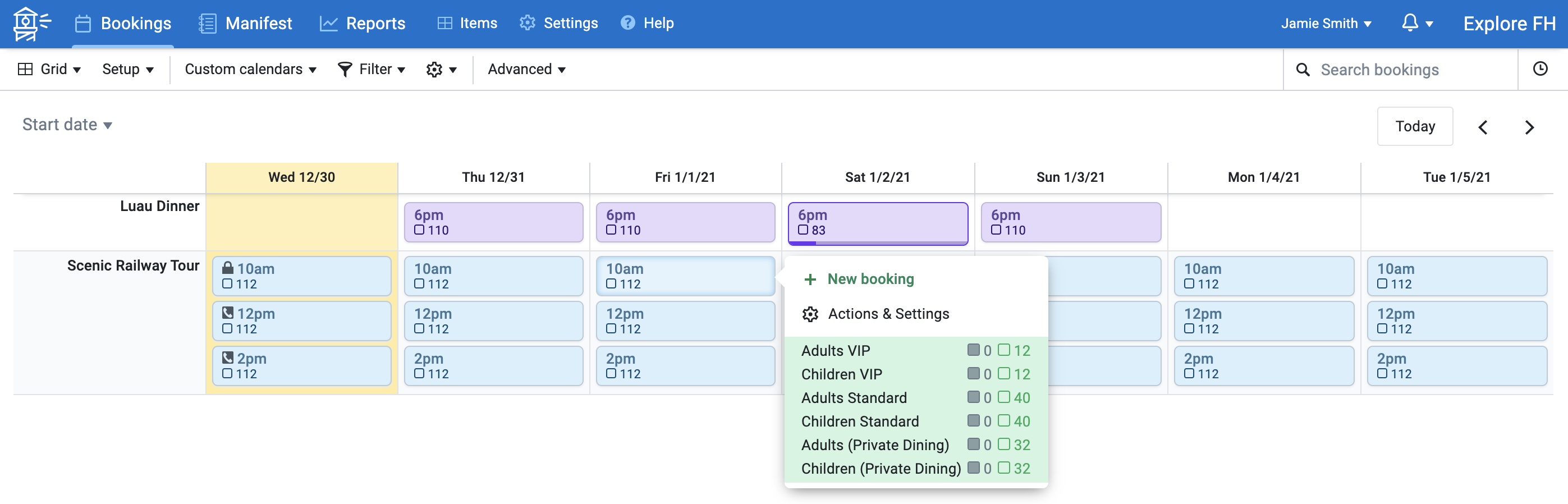The height and width of the screenshot is (504, 1568).
Task: Click the clock history icon
Action: [1540, 69]
